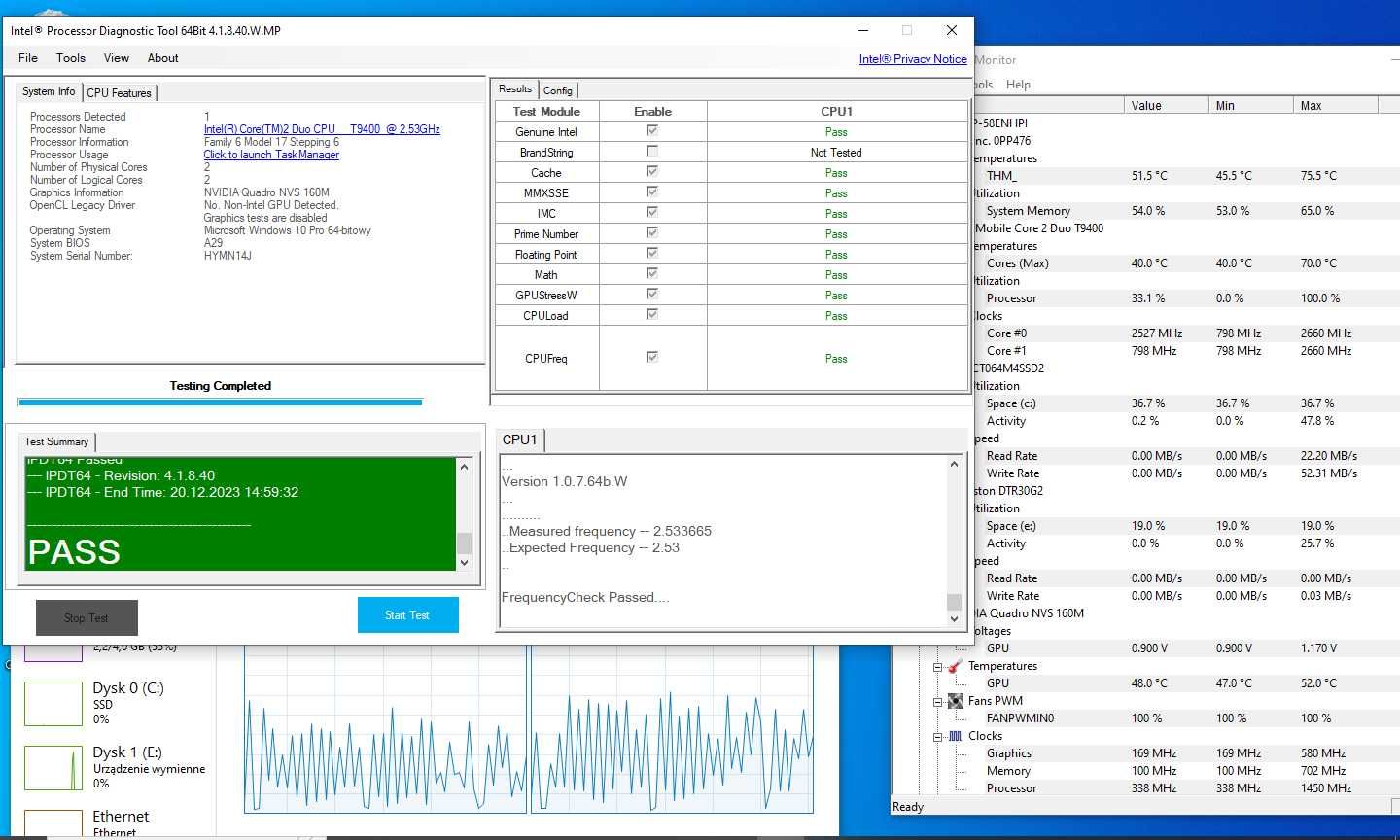Click the Start Test button
Image resolution: width=1400 pixels, height=840 pixels.
pos(407,615)
